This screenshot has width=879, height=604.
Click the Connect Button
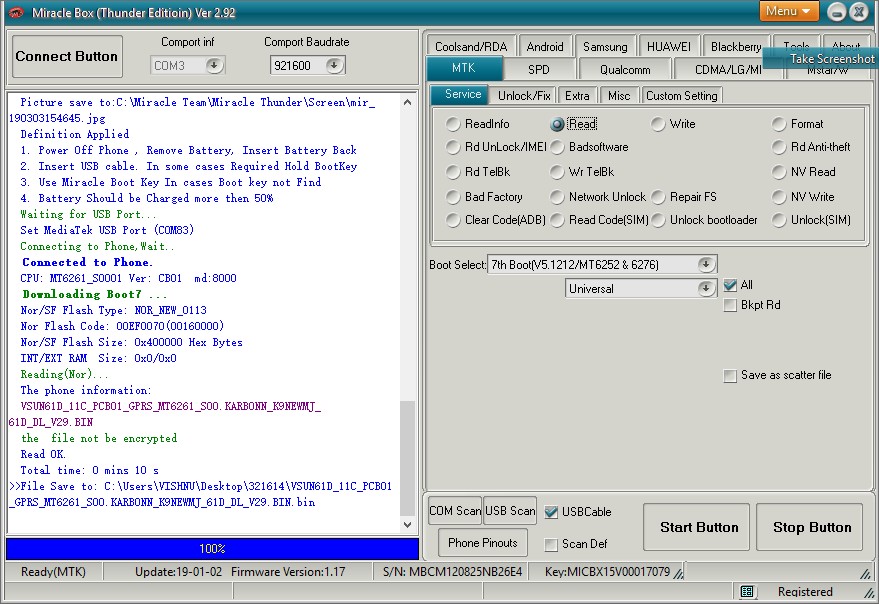pyautogui.click(x=67, y=57)
